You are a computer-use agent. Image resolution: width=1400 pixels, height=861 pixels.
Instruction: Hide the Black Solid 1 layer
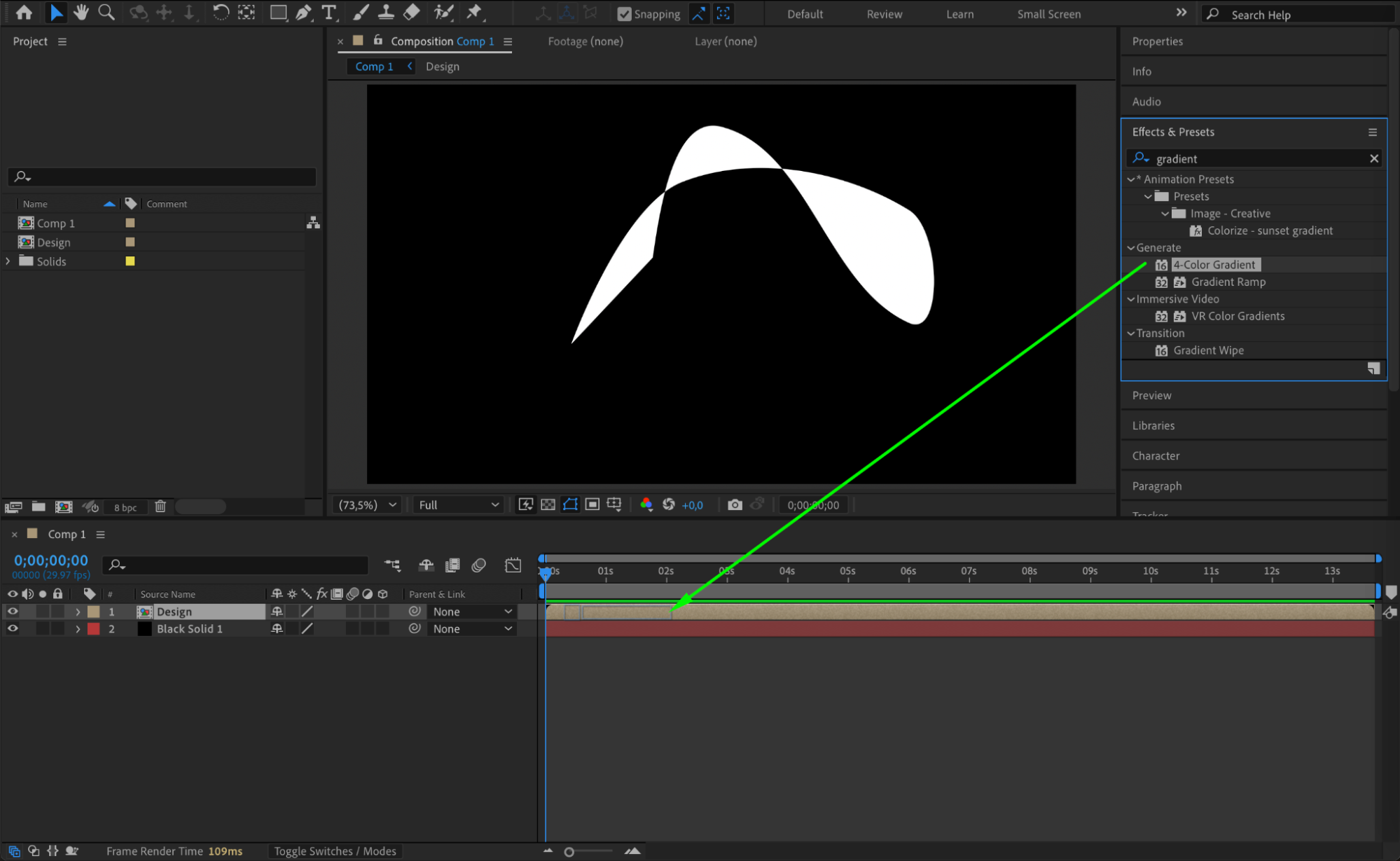click(x=13, y=628)
